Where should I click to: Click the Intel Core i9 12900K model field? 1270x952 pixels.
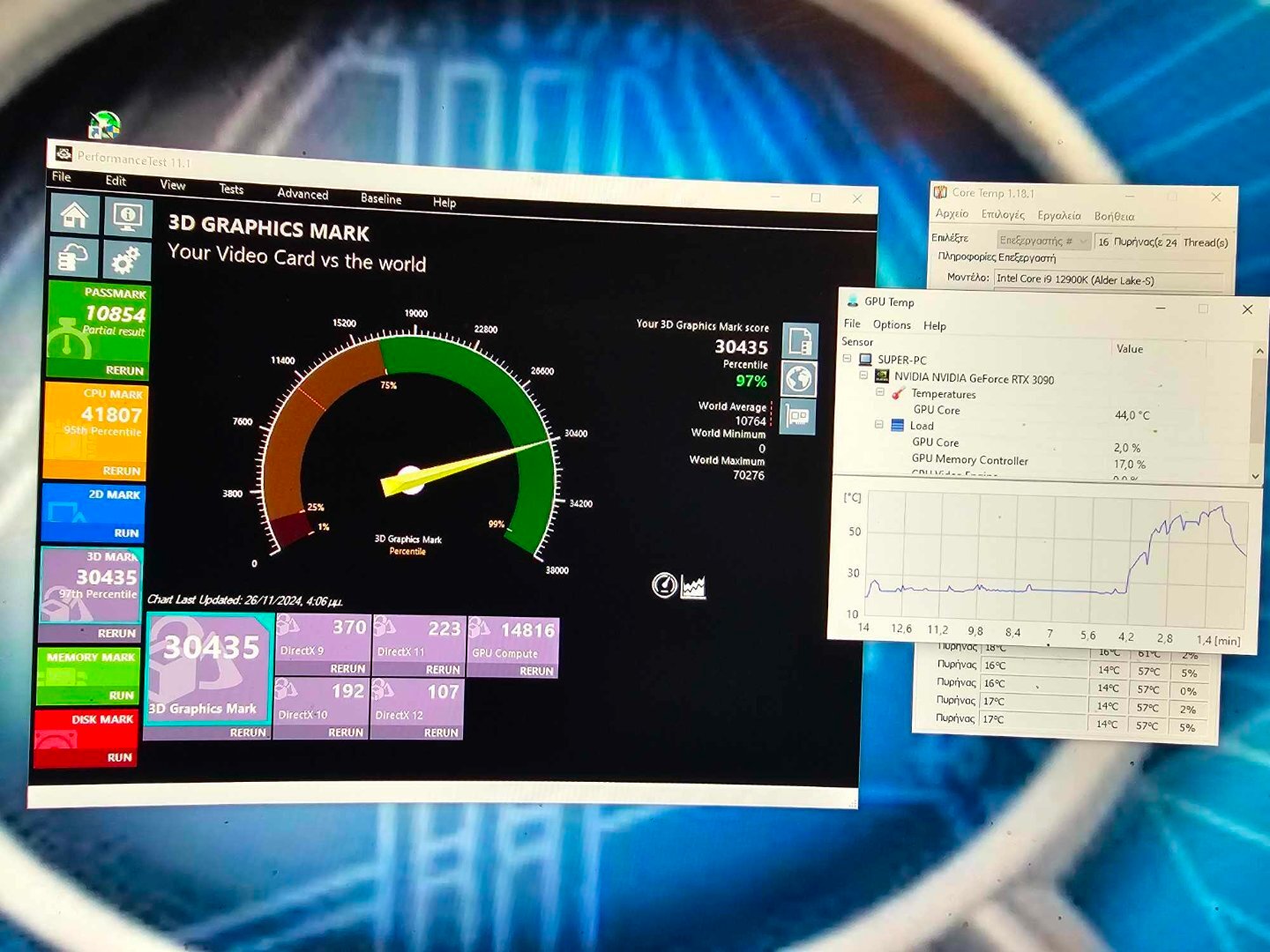[x=1108, y=279]
